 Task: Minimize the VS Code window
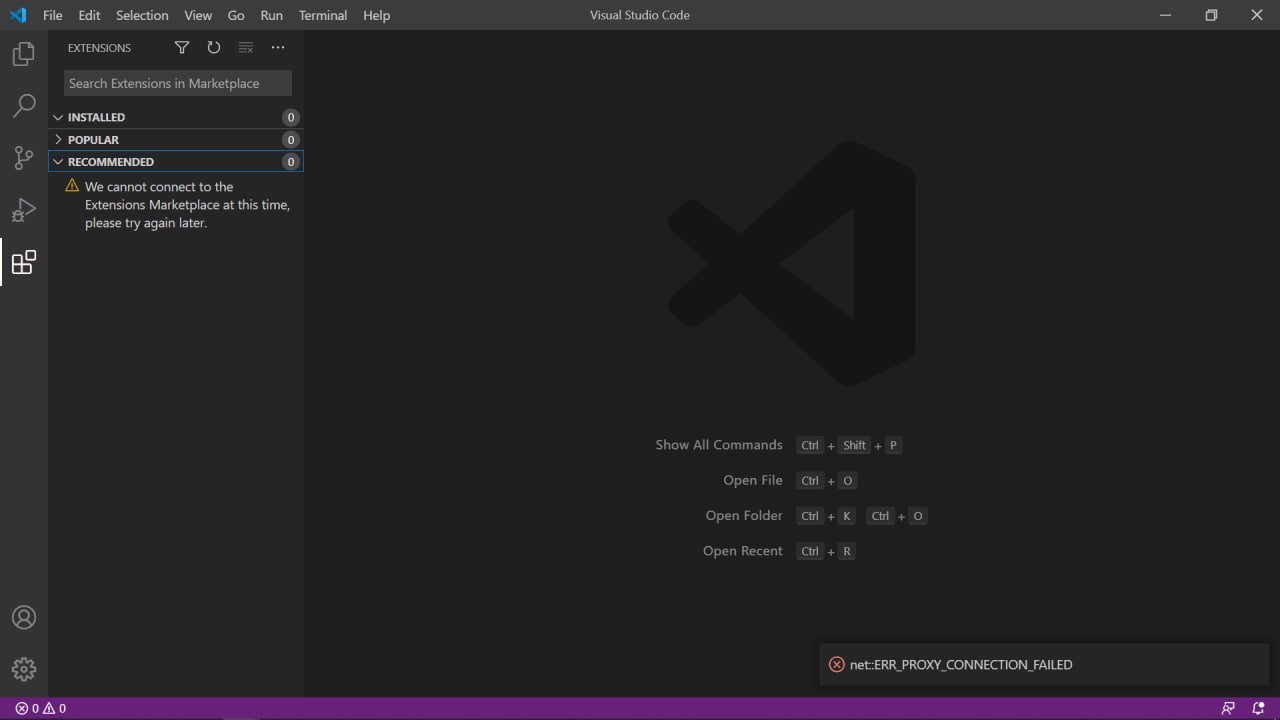pos(1165,15)
